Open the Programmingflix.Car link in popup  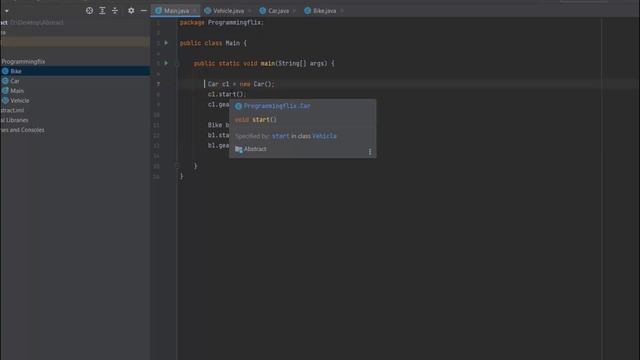[277, 106]
